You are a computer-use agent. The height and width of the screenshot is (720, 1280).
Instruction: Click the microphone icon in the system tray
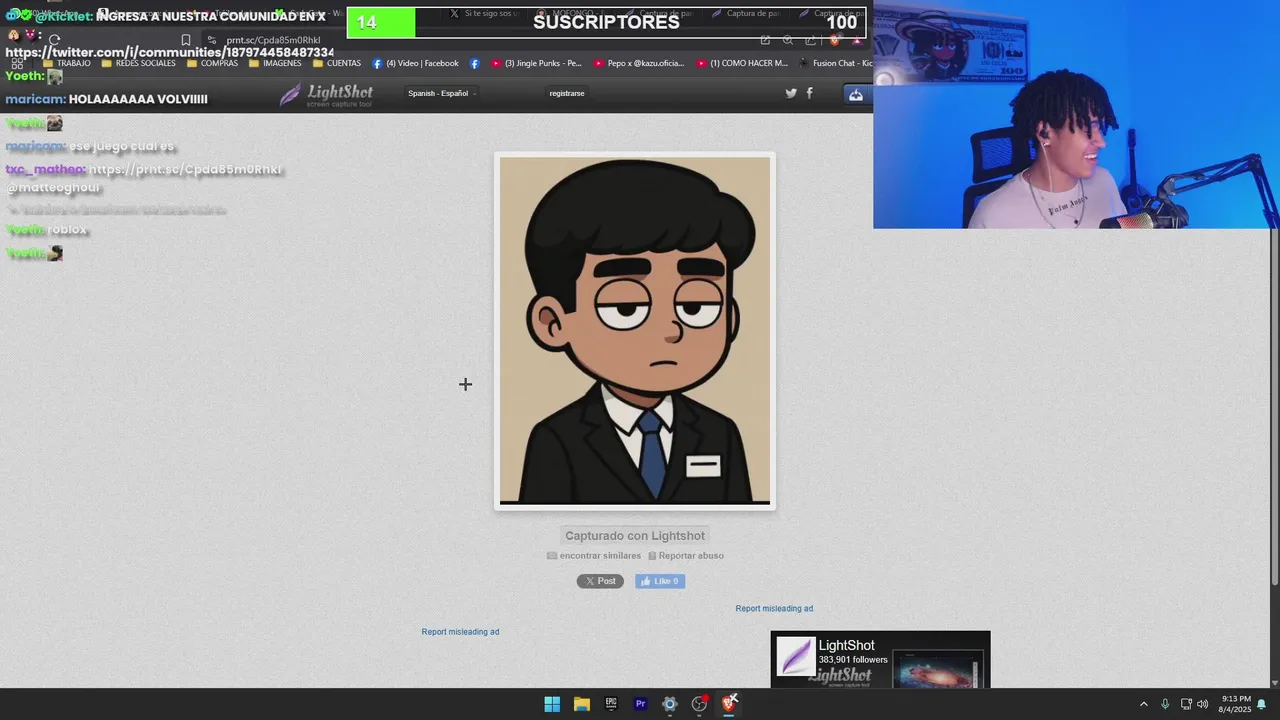[1165, 704]
